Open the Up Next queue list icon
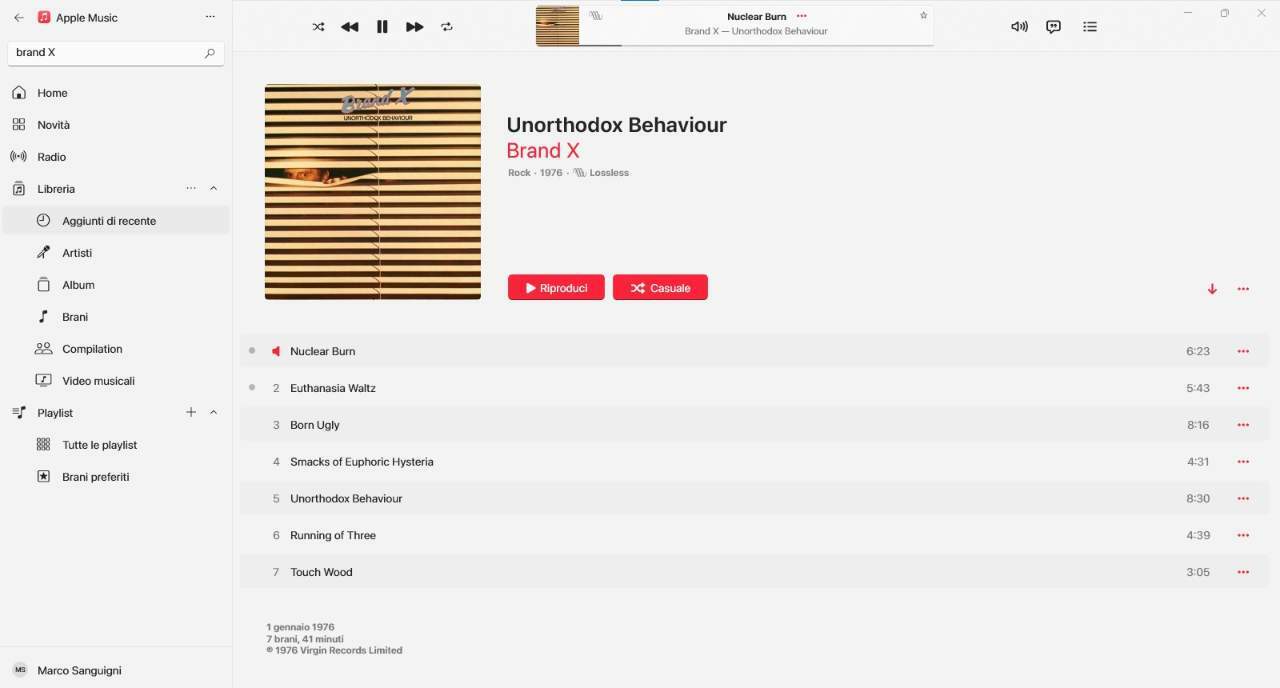Image resolution: width=1280 pixels, height=688 pixels. [1090, 27]
